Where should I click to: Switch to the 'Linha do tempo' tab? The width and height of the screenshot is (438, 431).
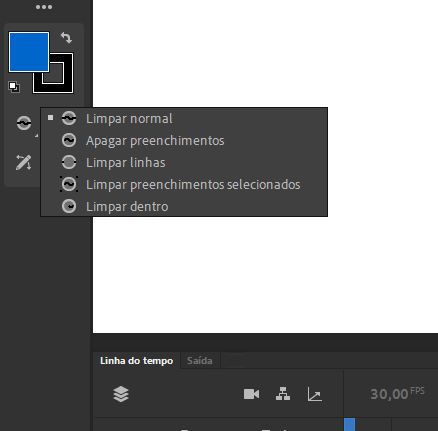[136, 361]
